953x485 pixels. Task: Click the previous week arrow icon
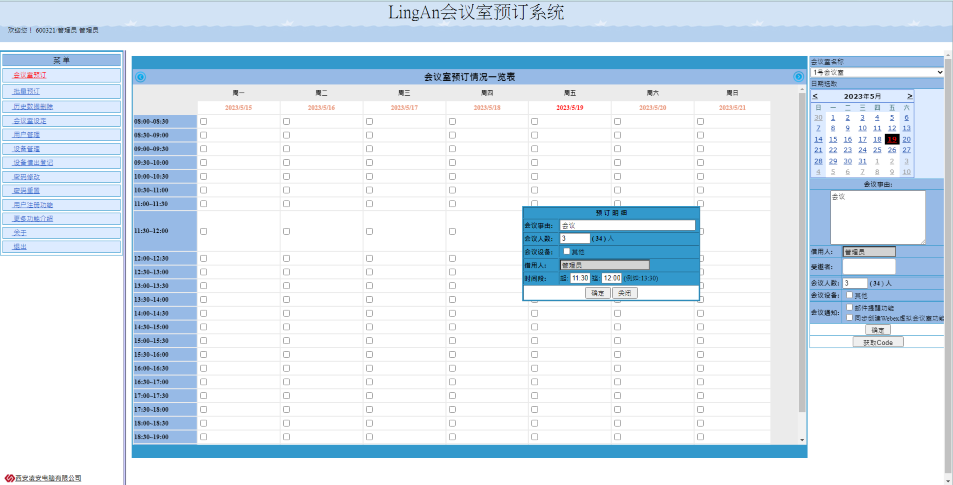(140, 77)
